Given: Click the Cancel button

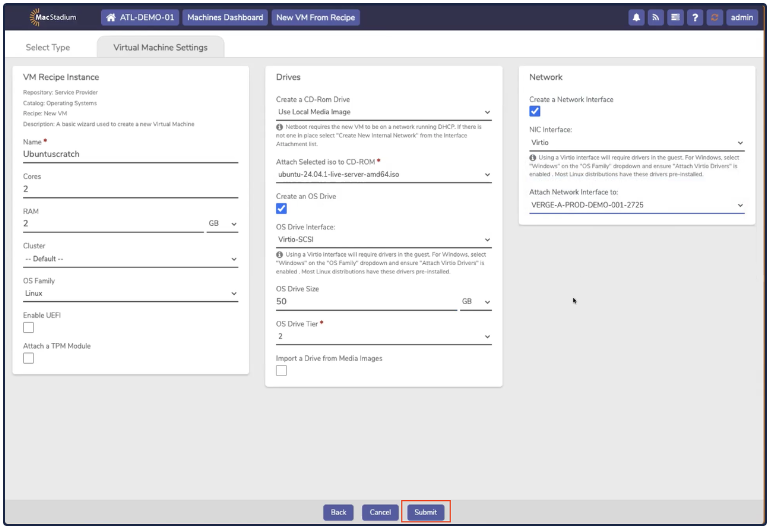Looking at the screenshot, I should coord(380,512).
